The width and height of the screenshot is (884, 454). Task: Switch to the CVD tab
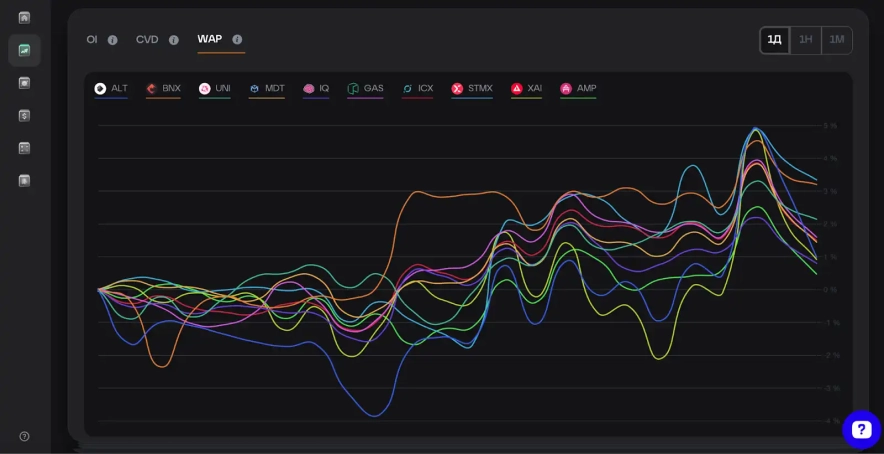click(147, 40)
